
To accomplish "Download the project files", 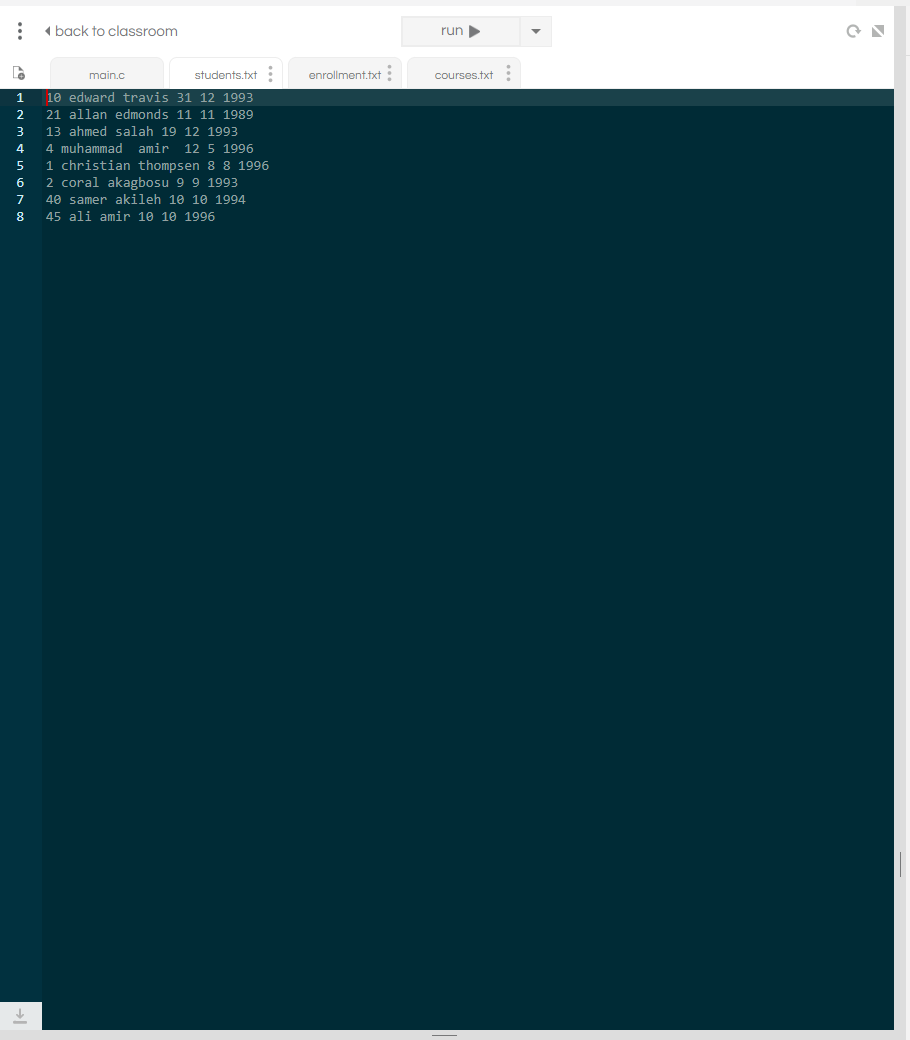I will pos(20,1015).
